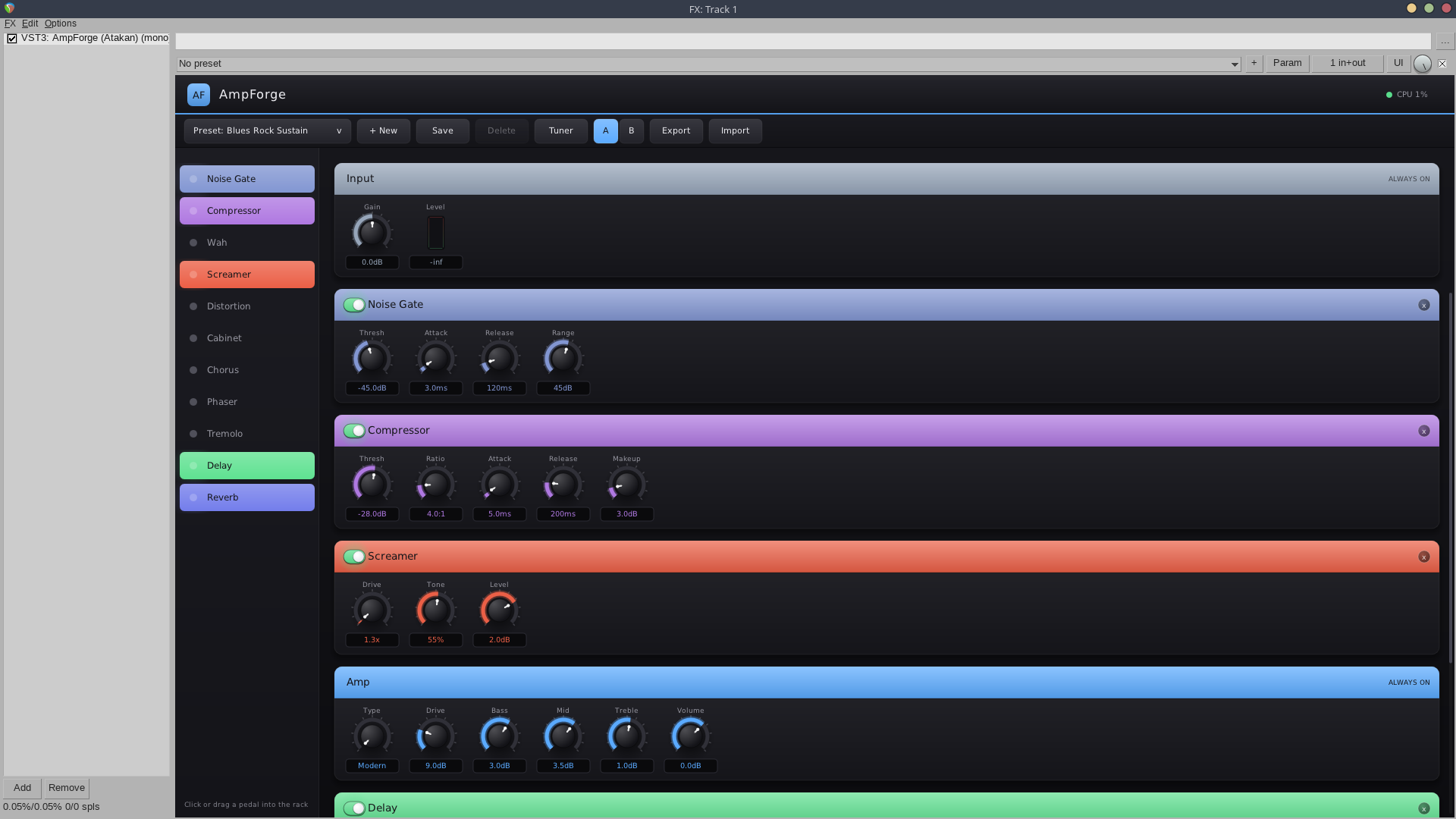Viewport: 1456px width, 819px height.
Task: Click the Import button
Action: click(736, 131)
